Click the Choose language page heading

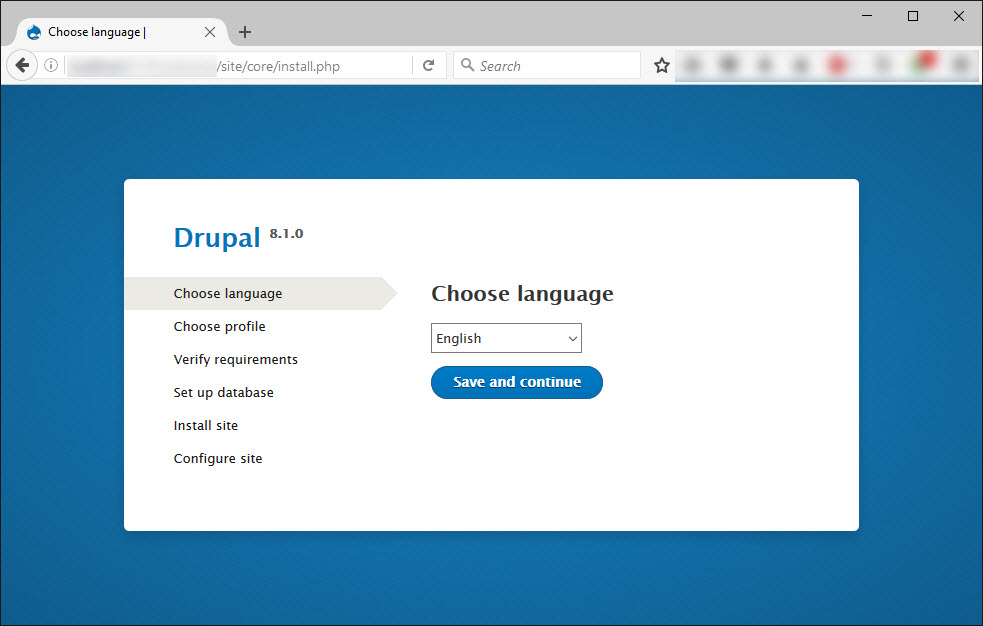(522, 293)
